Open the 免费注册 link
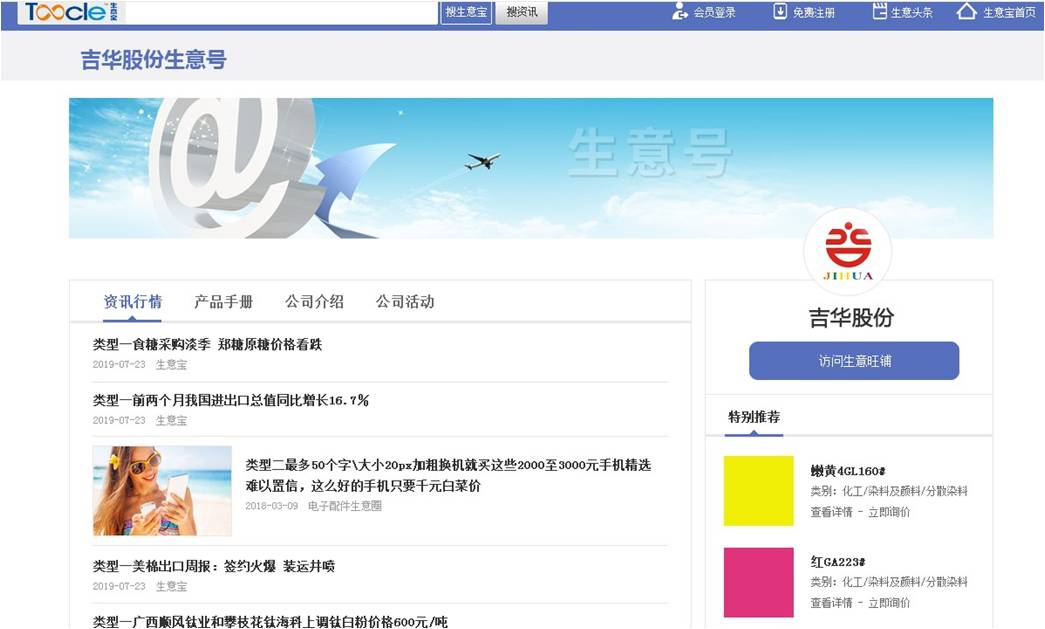This screenshot has height=629, width=1045. coord(814,13)
